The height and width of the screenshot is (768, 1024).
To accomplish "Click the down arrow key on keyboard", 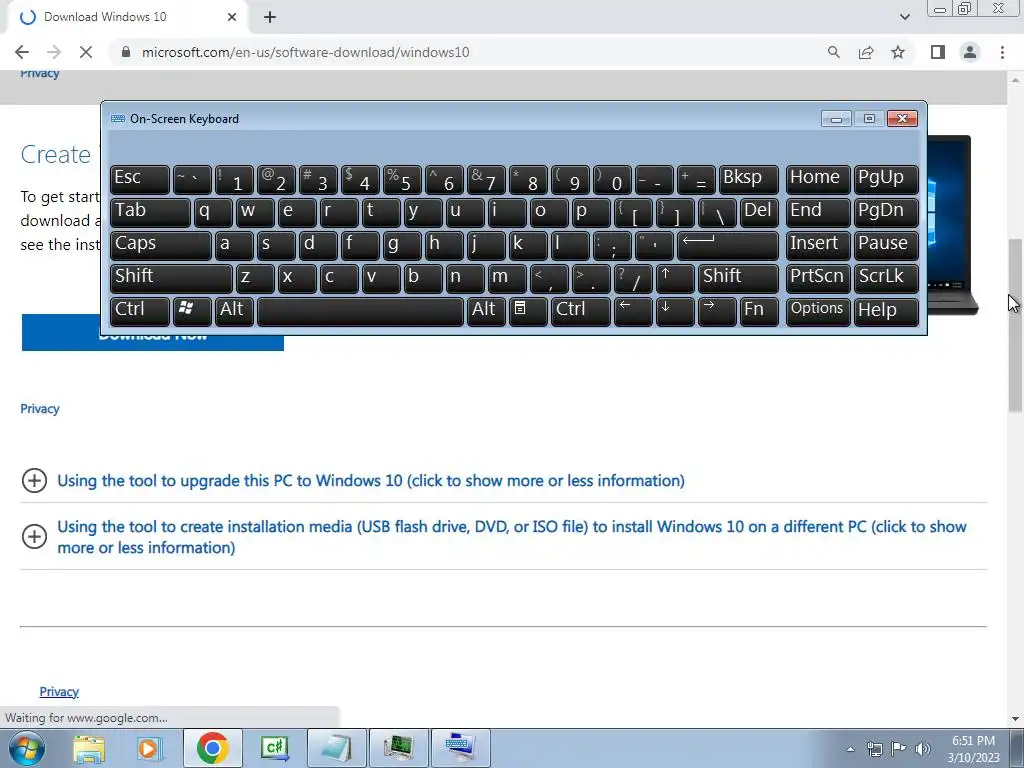I will tap(675, 311).
